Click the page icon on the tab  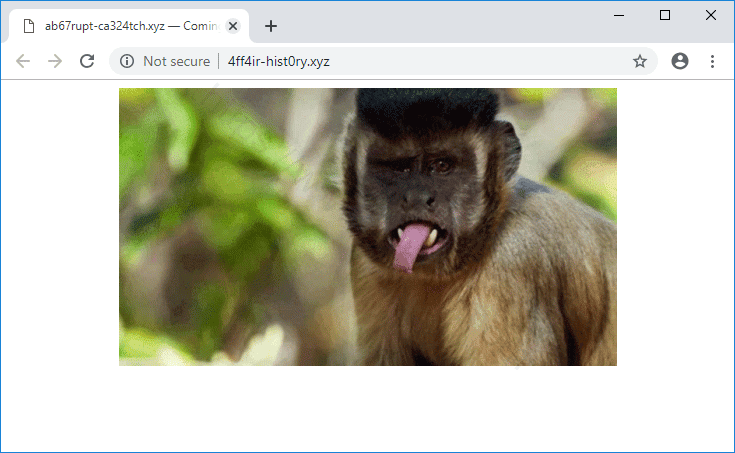point(29,26)
